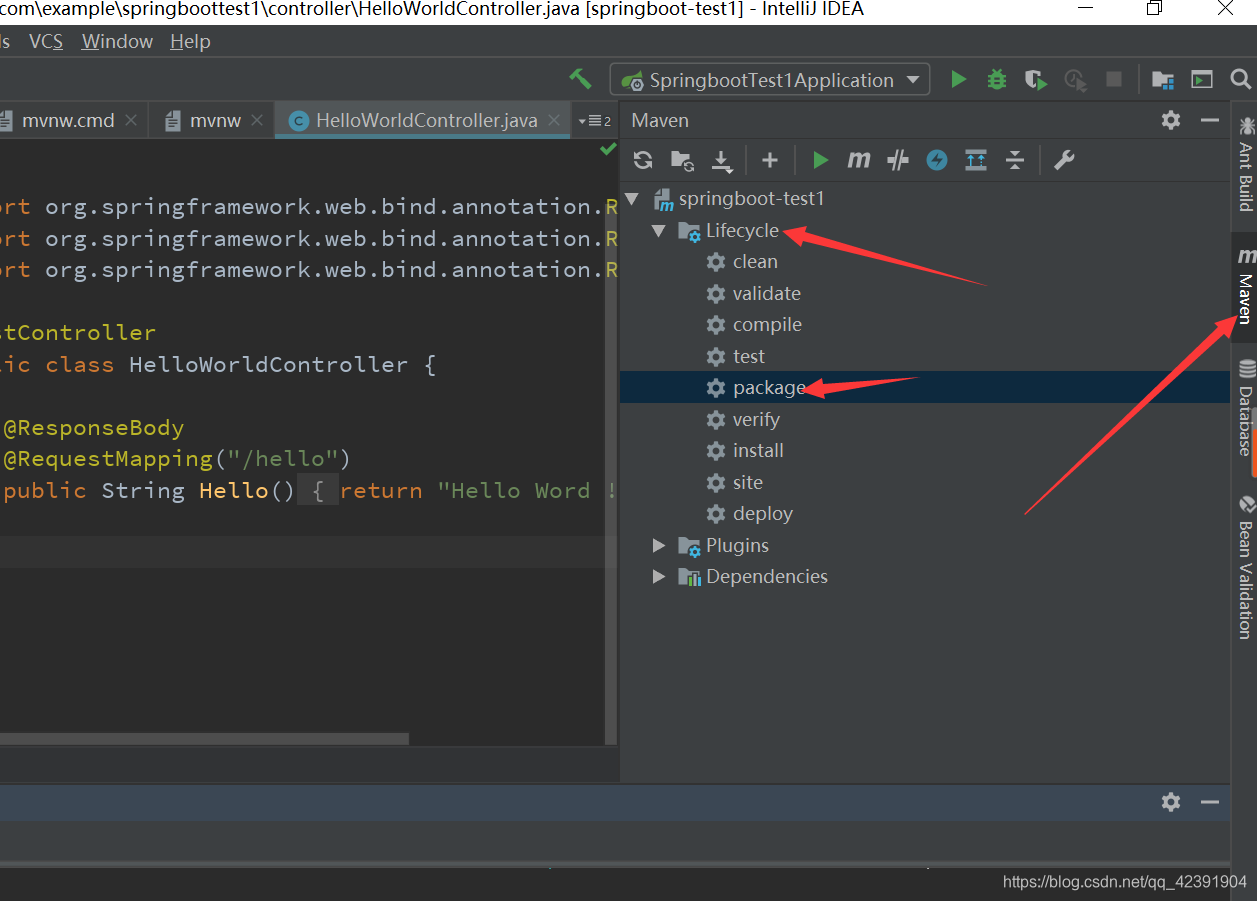Add a Maven project with plus icon
This screenshot has height=901, width=1257.
(x=769, y=160)
